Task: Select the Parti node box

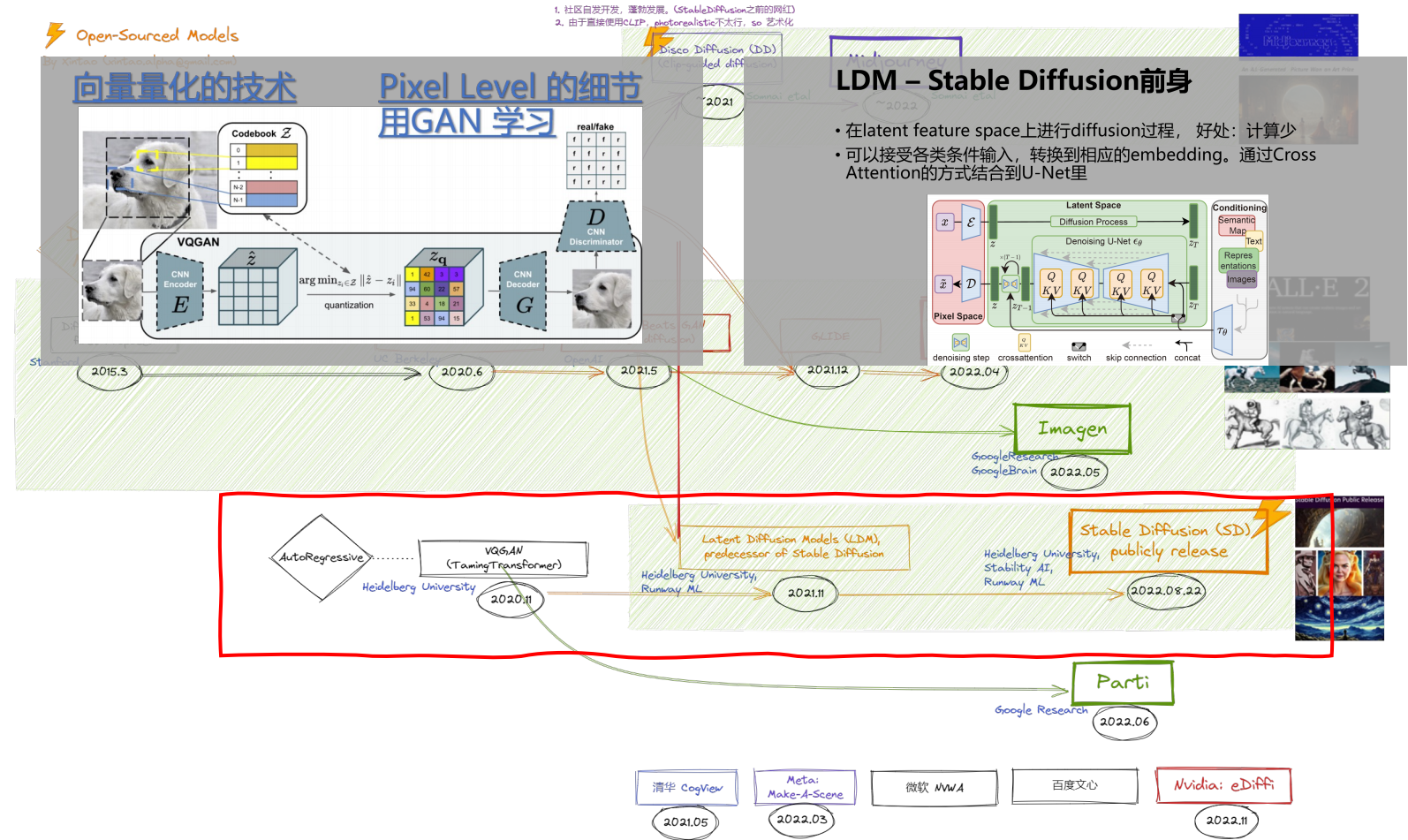Action: (1123, 683)
